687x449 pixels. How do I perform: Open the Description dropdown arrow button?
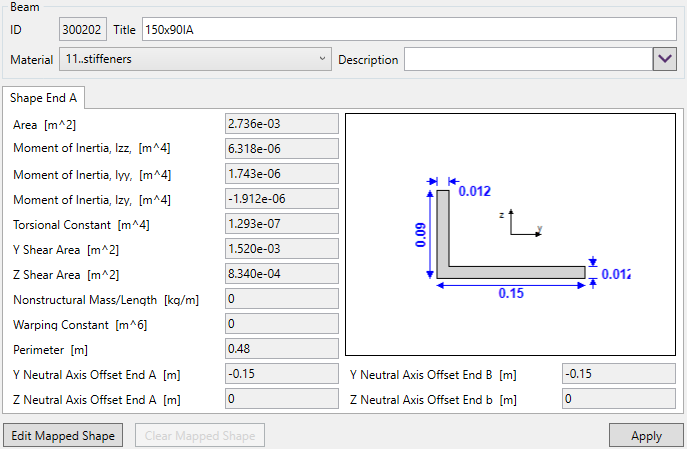pyautogui.click(x=665, y=59)
